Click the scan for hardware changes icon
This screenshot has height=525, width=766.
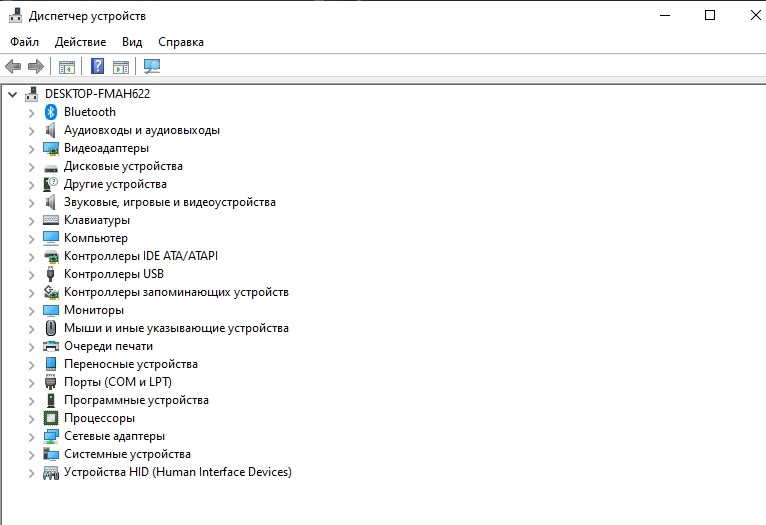pos(152,66)
